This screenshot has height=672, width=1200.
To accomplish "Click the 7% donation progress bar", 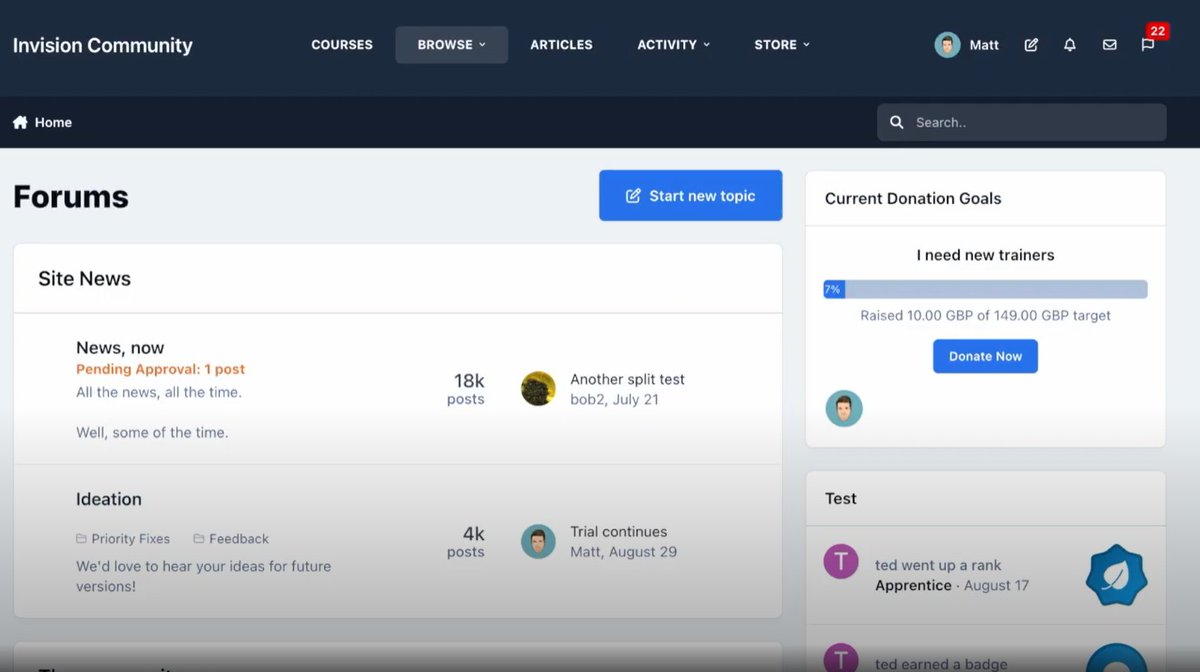I will pyautogui.click(x=985, y=289).
